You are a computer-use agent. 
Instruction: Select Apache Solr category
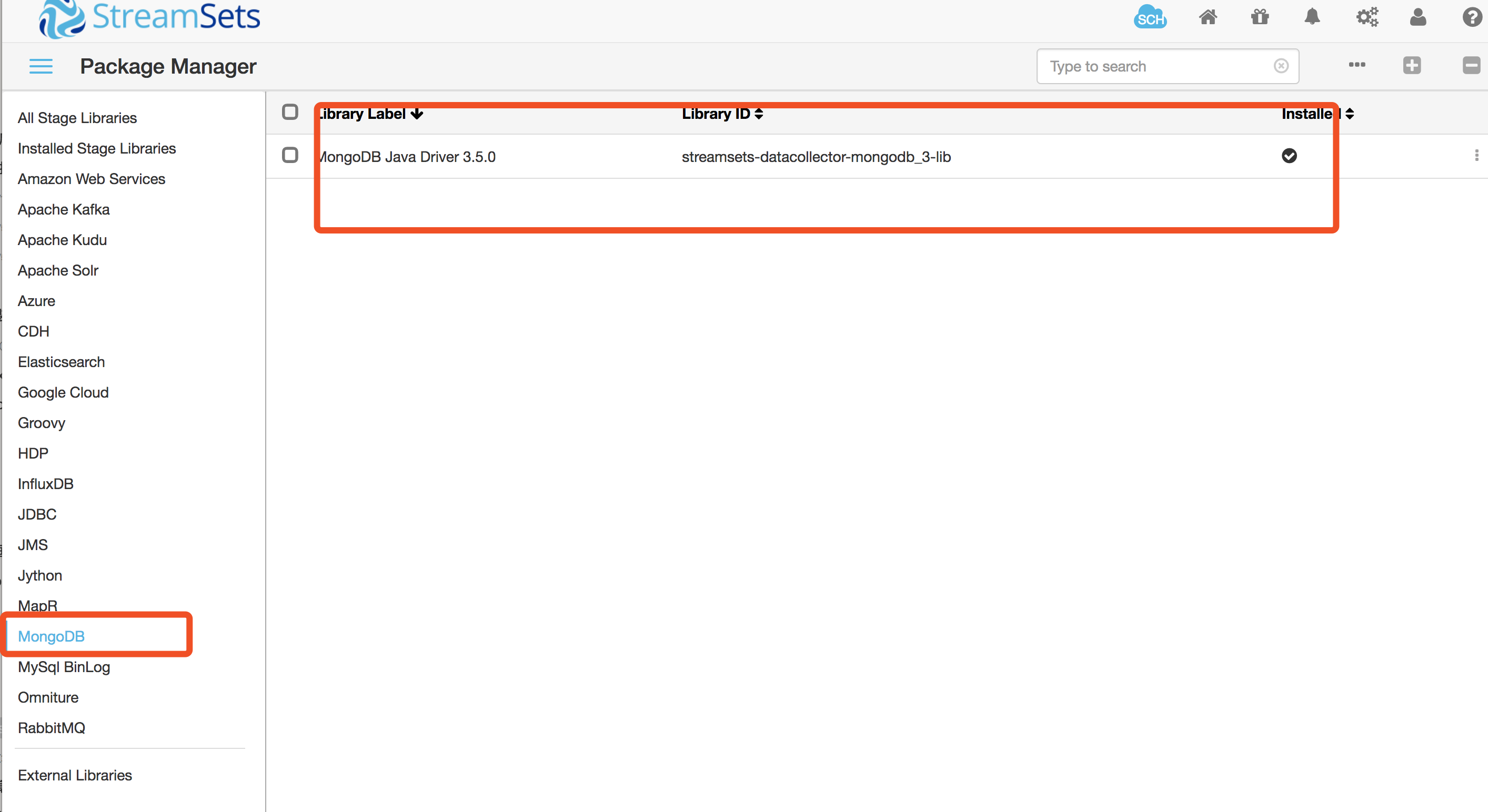58,270
